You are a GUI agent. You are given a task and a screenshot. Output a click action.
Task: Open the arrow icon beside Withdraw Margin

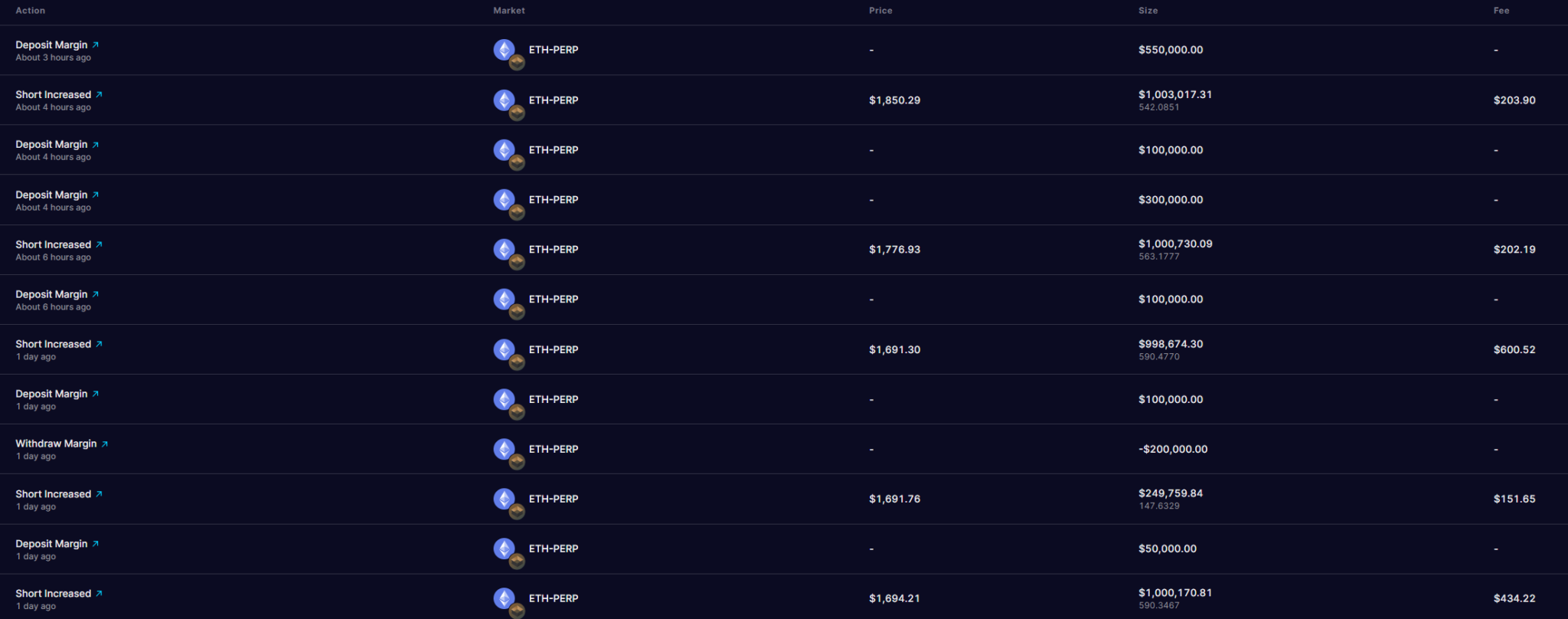pyautogui.click(x=105, y=444)
